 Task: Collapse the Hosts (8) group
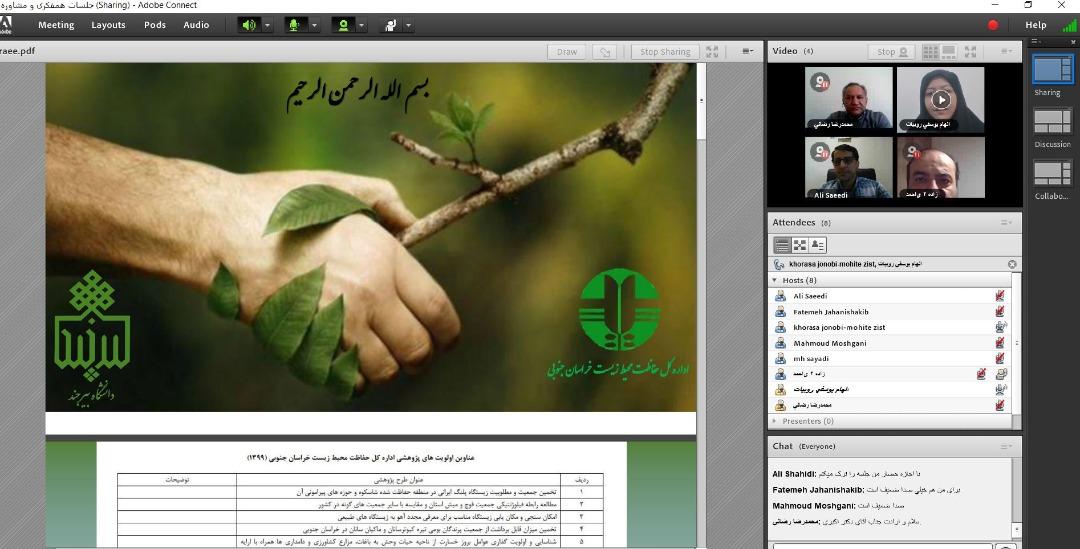pyautogui.click(x=775, y=281)
